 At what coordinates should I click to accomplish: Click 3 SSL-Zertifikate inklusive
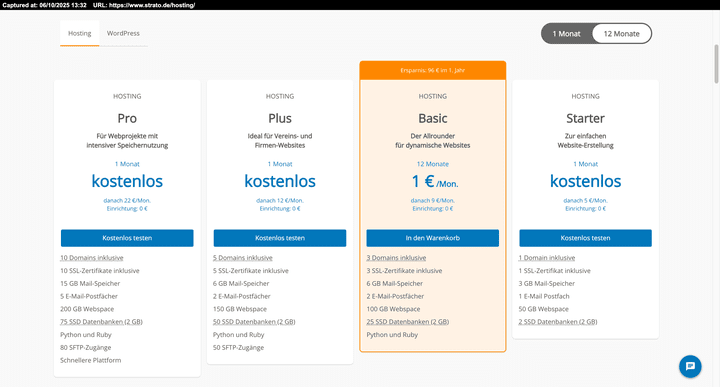pyautogui.click(x=404, y=271)
